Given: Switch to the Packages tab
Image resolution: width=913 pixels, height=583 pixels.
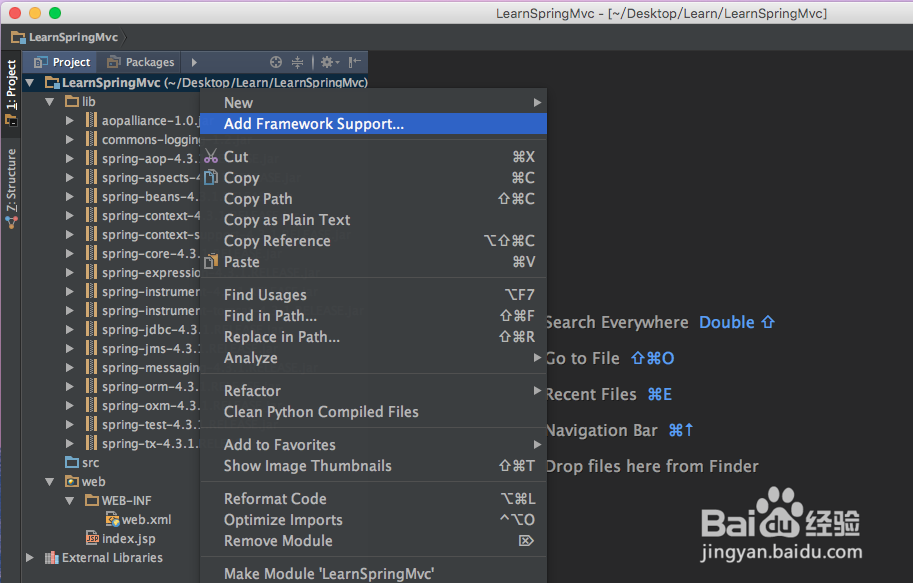Looking at the screenshot, I should pos(141,62).
